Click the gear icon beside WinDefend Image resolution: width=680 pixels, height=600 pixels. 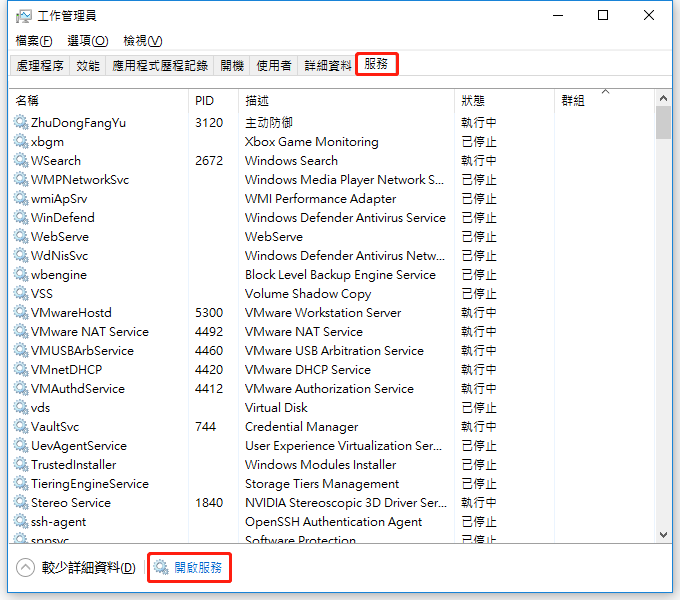[x=21, y=217]
